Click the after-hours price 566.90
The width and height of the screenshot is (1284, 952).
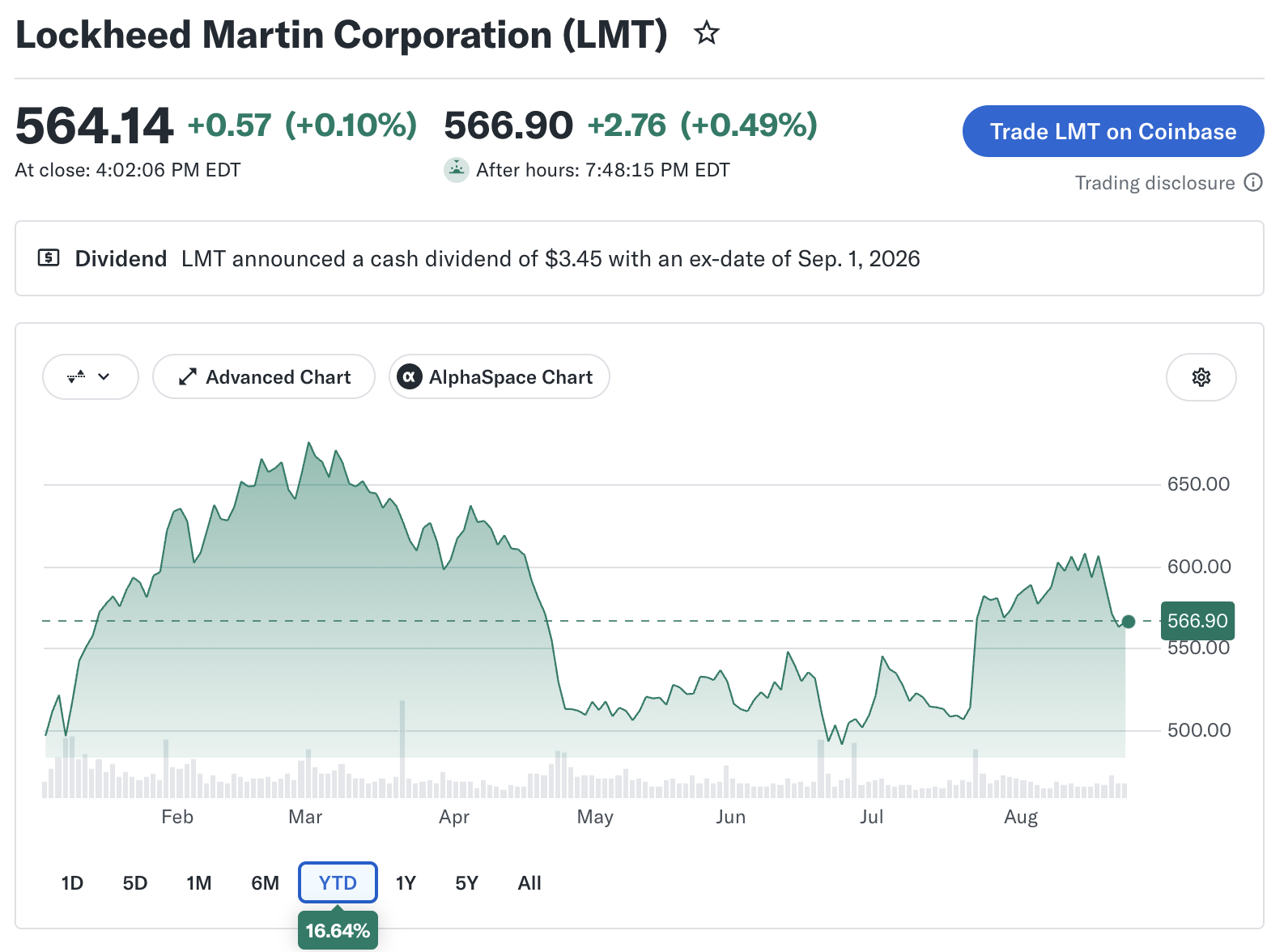(x=508, y=125)
